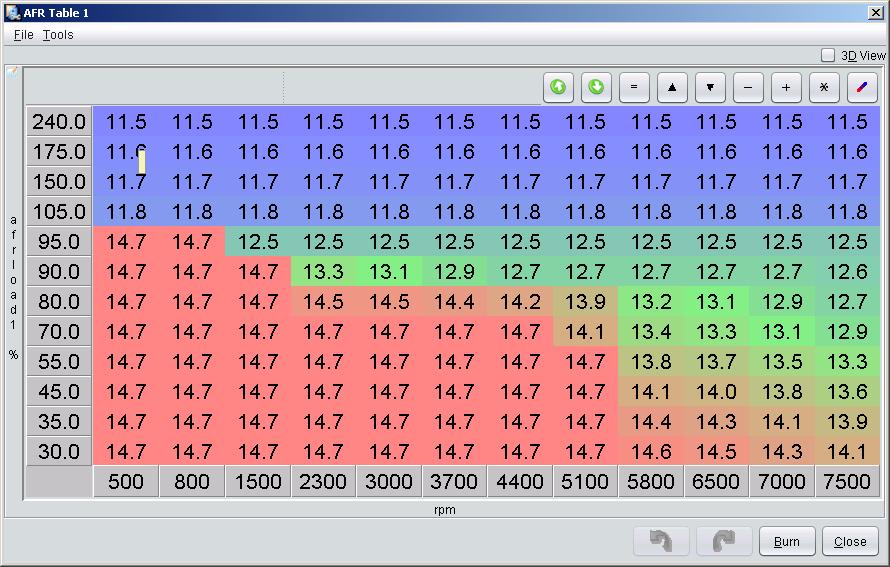Image resolution: width=890 pixels, height=567 pixels.
Task: Select the 14.4 cell at 80.0 load, 3700 rpm
Action: coord(454,301)
